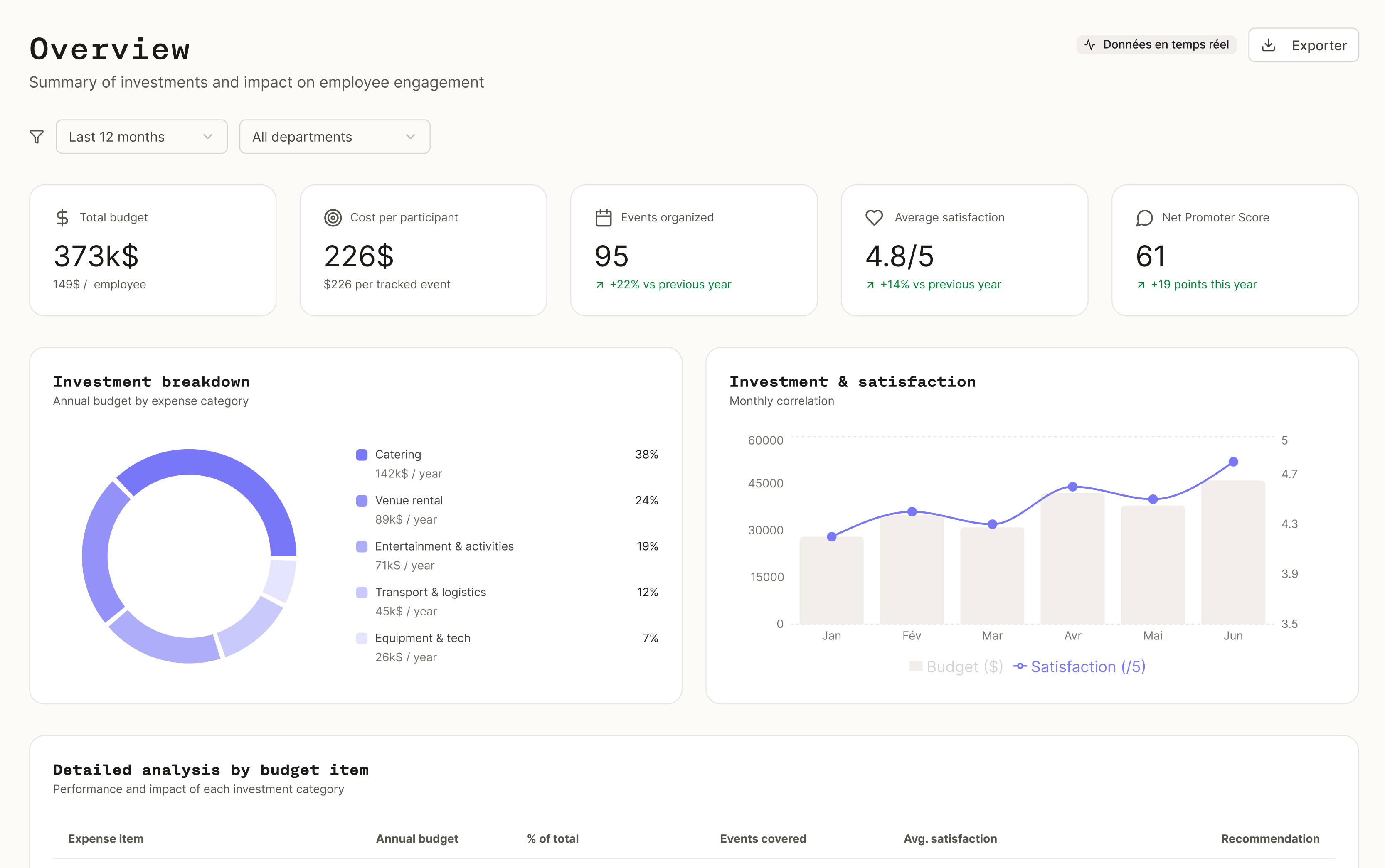Switch to the Données en temps réel view
The image size is (1385, 868).
1156,44
